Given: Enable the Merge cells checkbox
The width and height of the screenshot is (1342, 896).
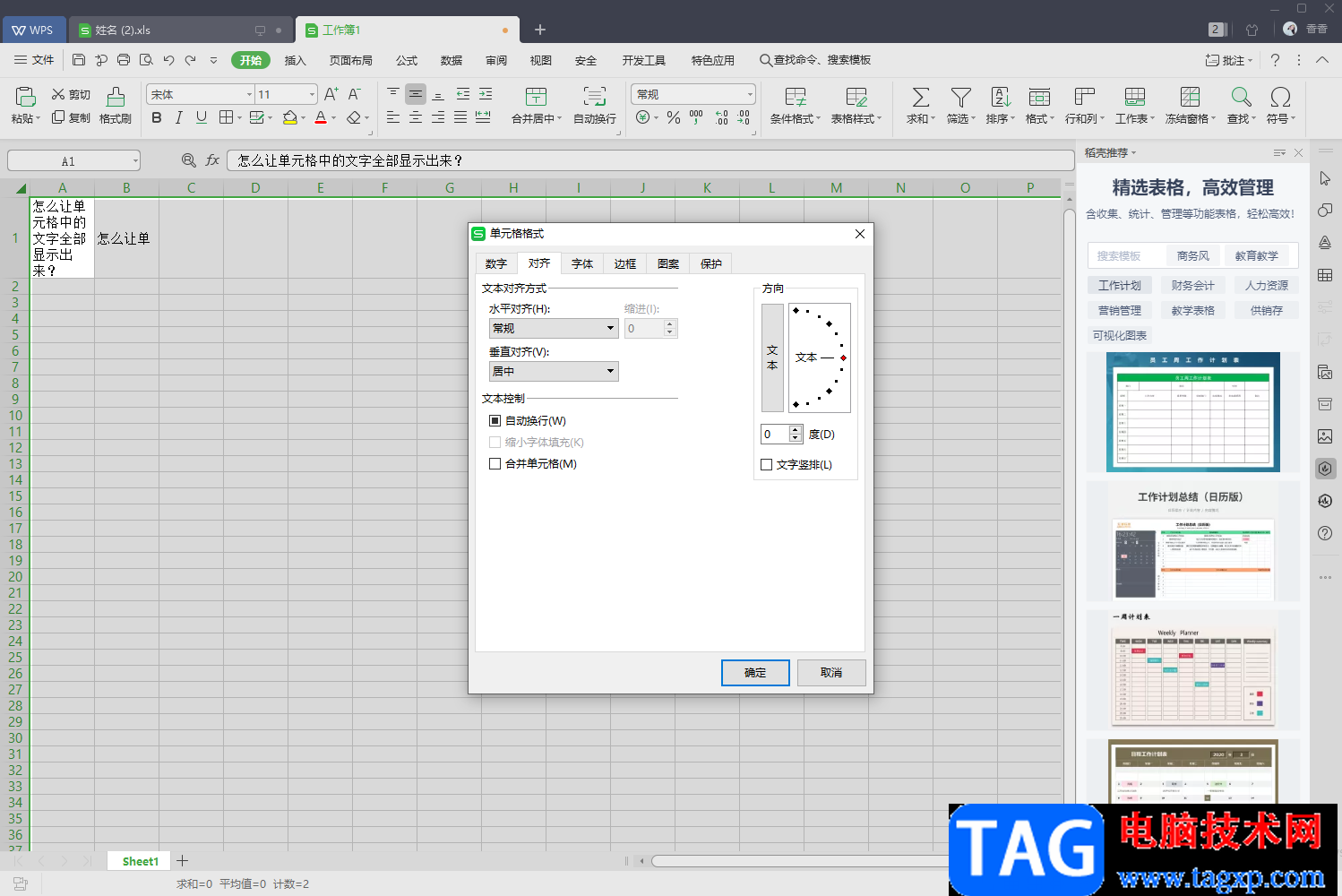Looking at the screenshot, I should (495, 463).
